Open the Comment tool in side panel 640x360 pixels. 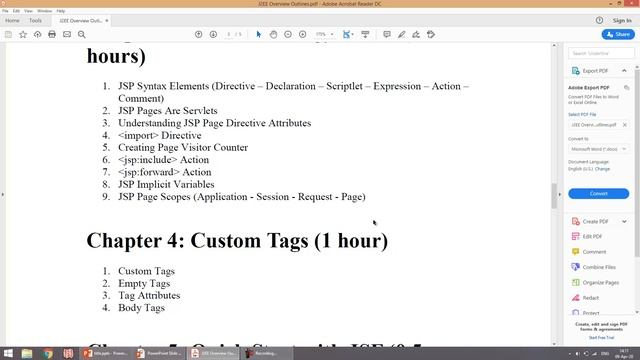(594, 252)
